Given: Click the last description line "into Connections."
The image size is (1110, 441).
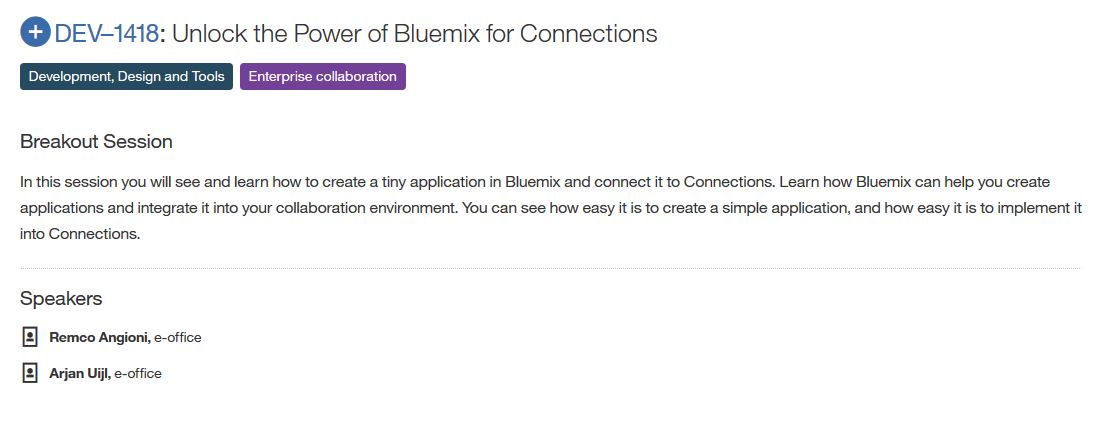Looking at the screenshot, I should click(80, 234).
